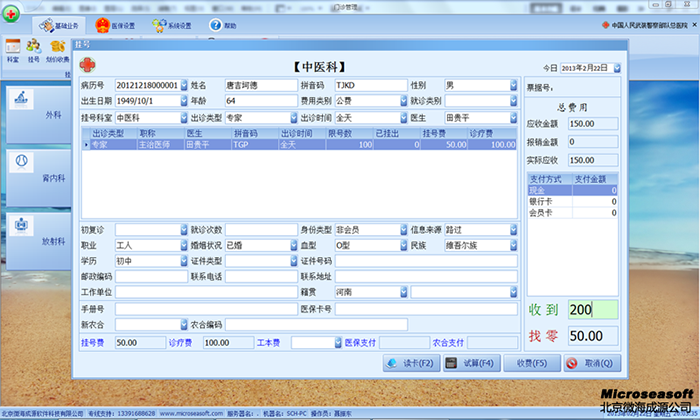Click the 收到 received amount input field
Image resolution: width=700 pixels, height=420 pixels.
pyautogui.click(x=594, y=310)
